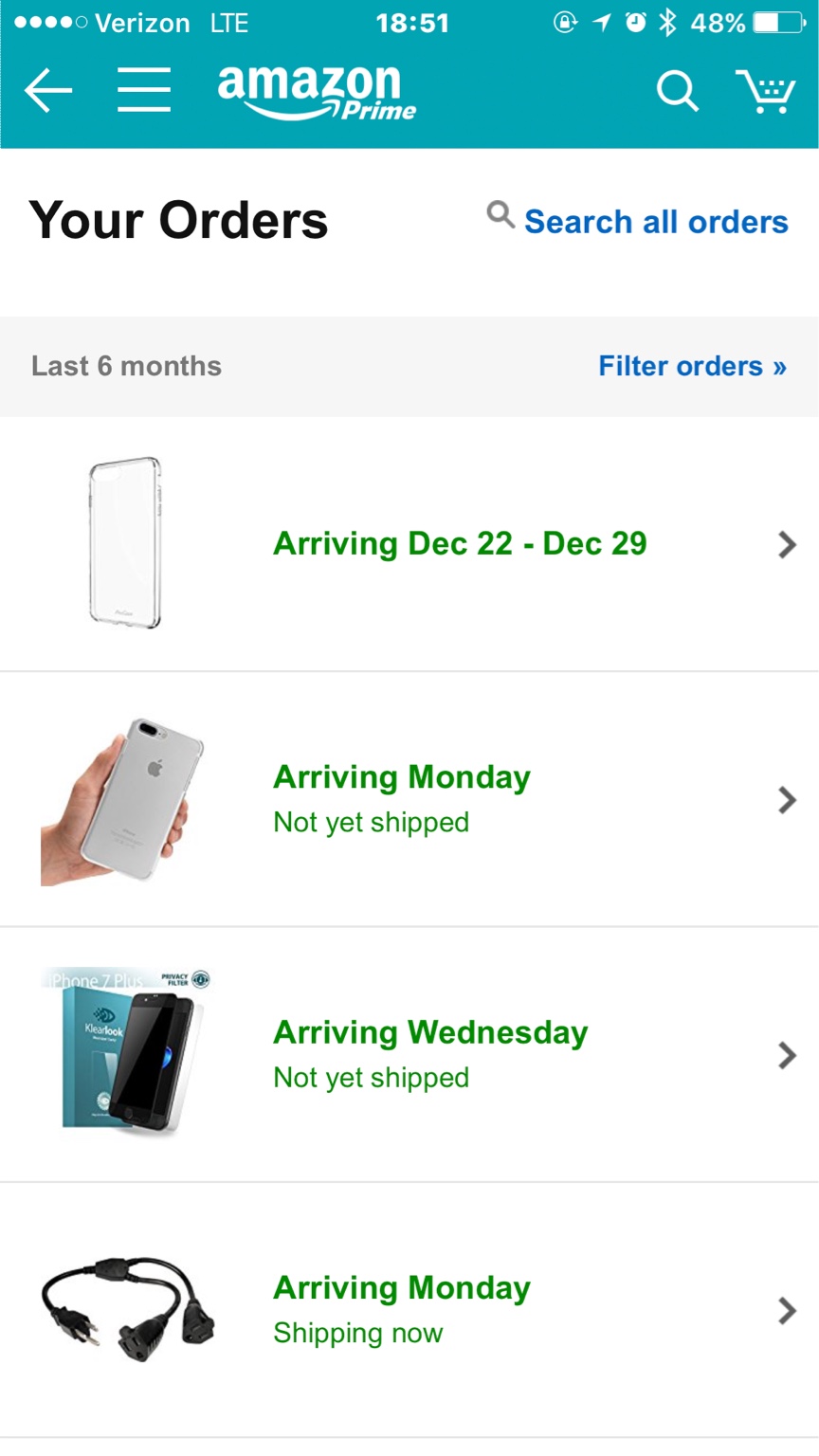This screenshot has width=819, height=1456.
Task: Expand the Shipping now order chevron
Action: (787, 1311)
